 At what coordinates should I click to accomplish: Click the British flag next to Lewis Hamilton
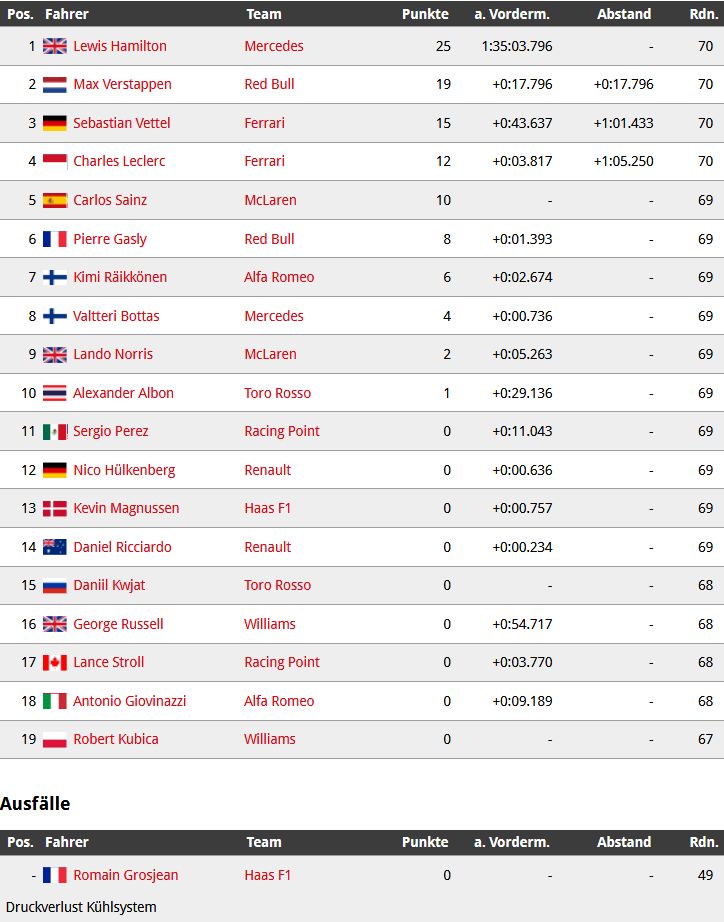coord(55,46)
